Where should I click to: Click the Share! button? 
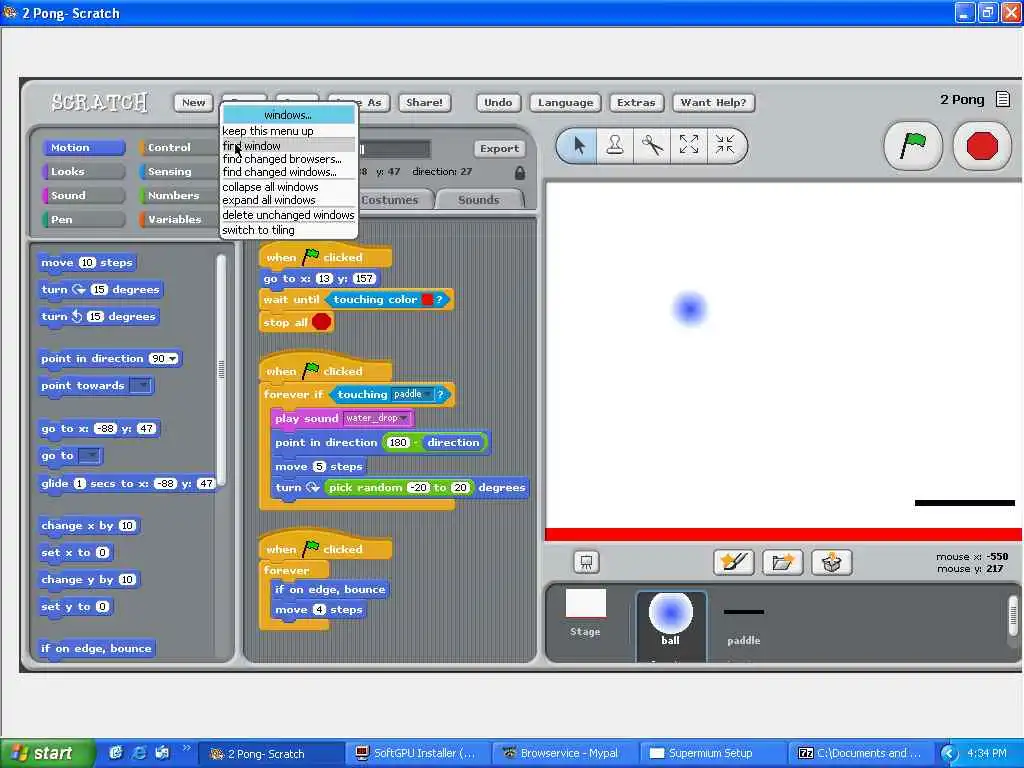tap(424, 103)
